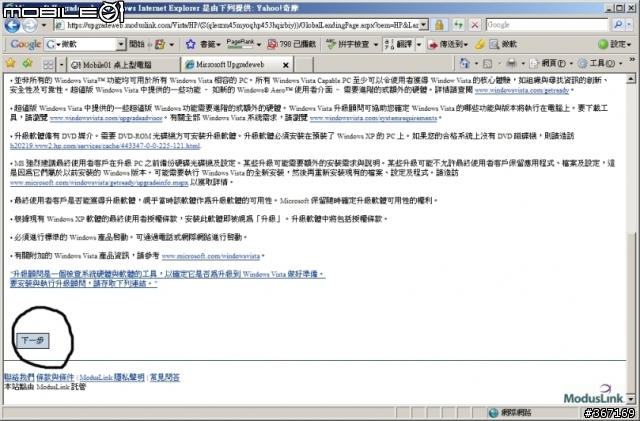
Task: Click the 開始 search button
Action: point(137,44)
